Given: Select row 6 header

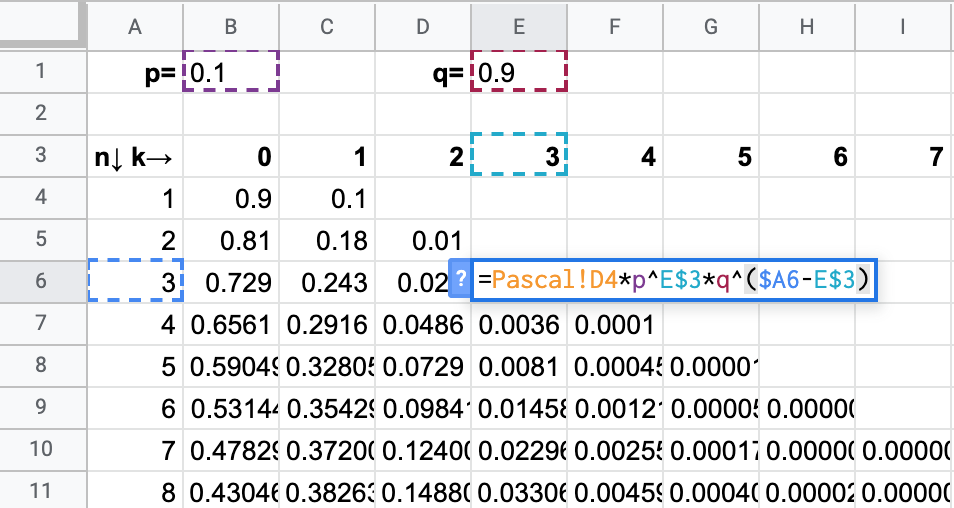Looking at the screenshot, I should (x=41, y=281).
